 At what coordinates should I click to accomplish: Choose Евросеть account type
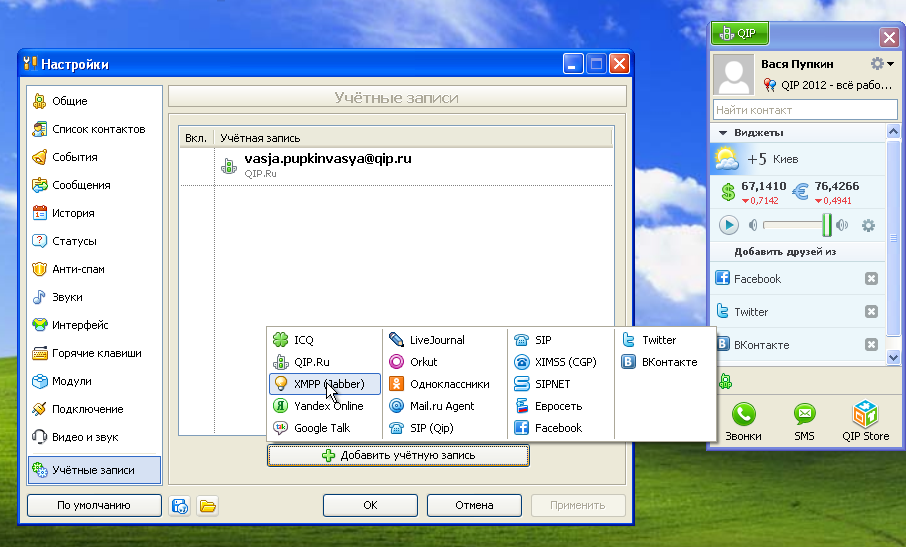561,406
